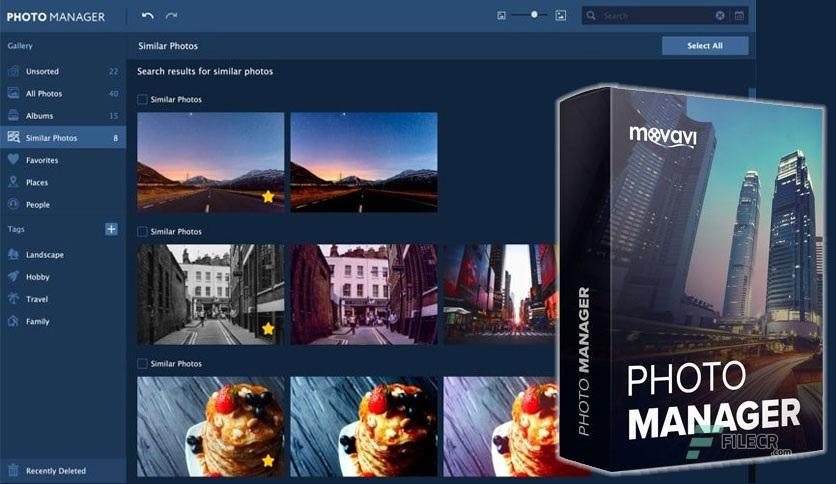The width and height of the screenshot is (836, 484).
Task: Check the pancake photos group checkbox
Action: [142, 364]
